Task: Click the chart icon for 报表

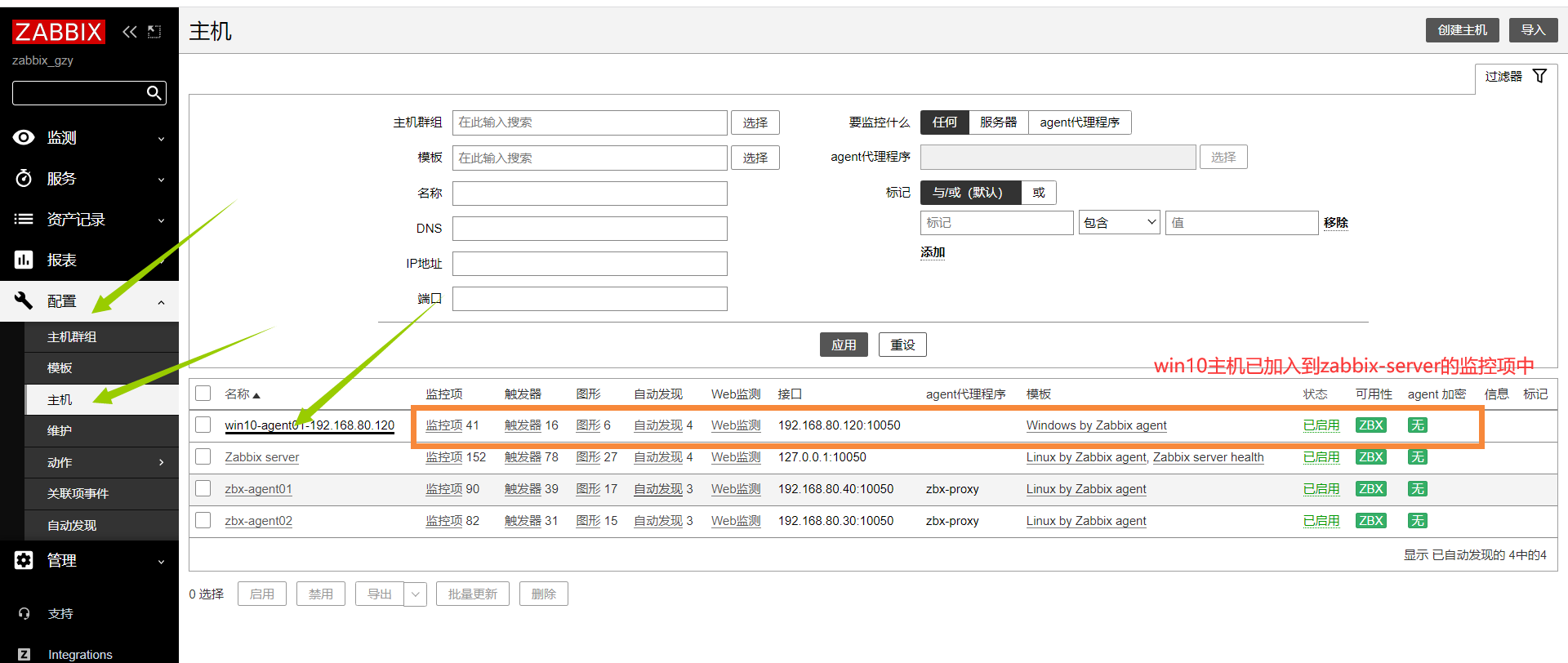Action: click(x=24, y=260)
